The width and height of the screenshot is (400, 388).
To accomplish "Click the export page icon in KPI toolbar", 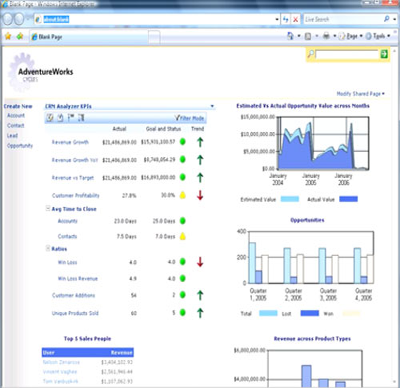I will (x=60, y=117).
